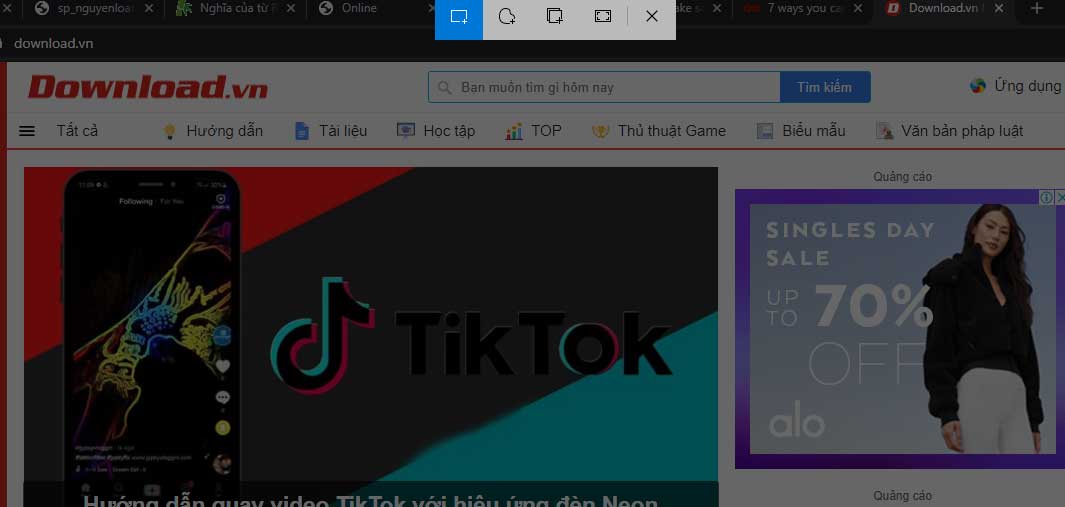The width and height of the screenshot is (1065, 507).
Task: Switch to the Online browser tab
Action: pos(370,8)
